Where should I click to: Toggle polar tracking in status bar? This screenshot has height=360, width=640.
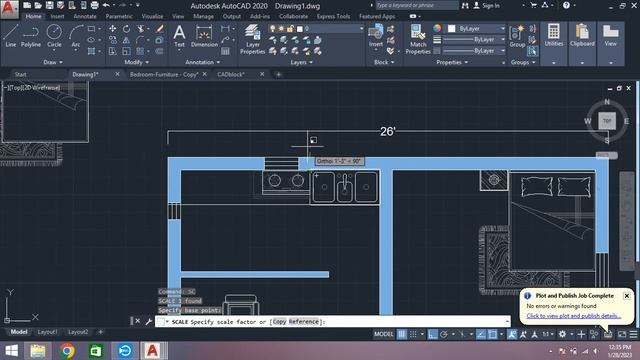(444, 334)
